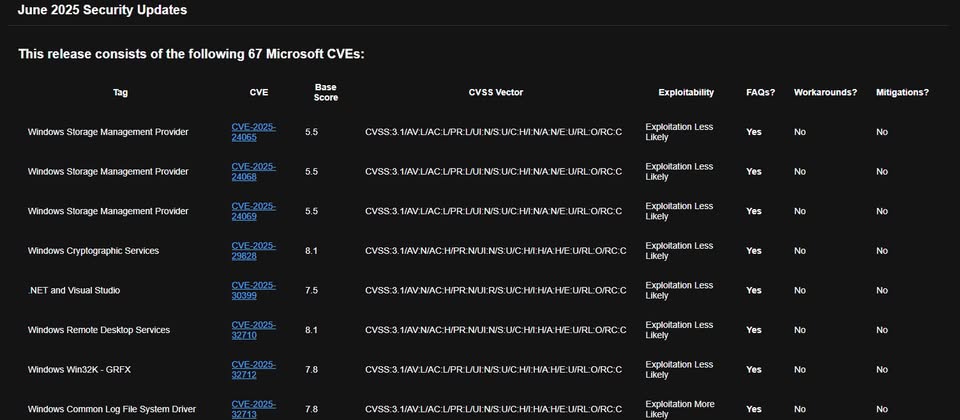Click 'Exploitation More Likely' for Common Log File System

tap(679, 410)
